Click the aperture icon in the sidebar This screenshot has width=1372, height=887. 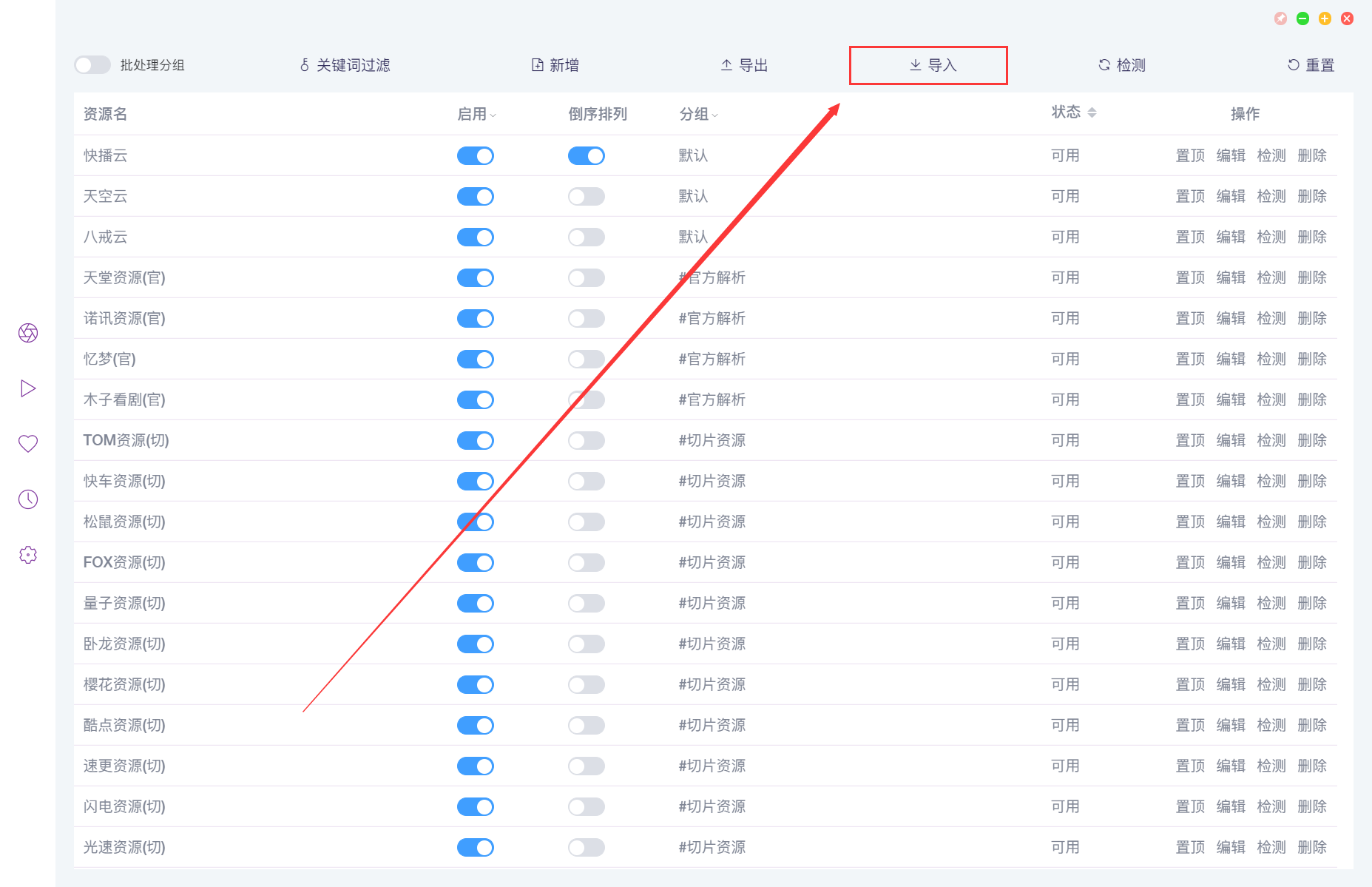coord(27,333)
